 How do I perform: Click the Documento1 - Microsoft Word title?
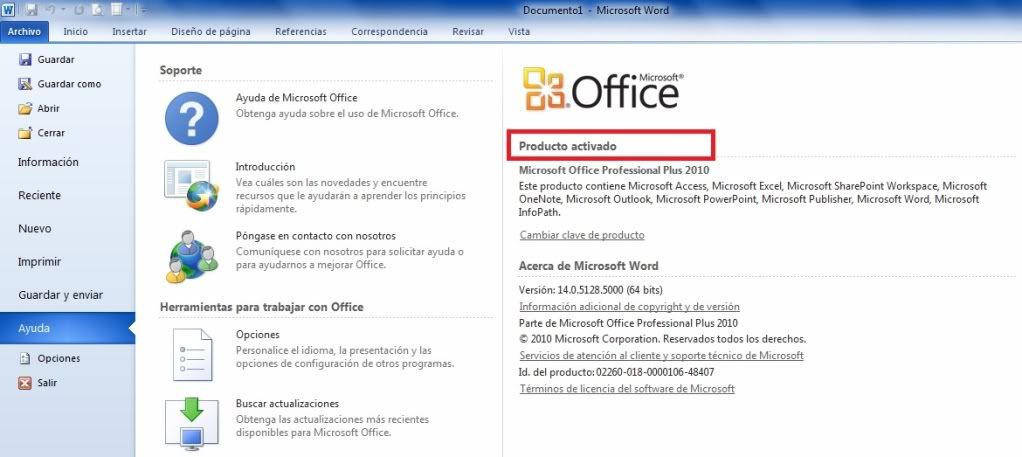[x=596, y=10]
